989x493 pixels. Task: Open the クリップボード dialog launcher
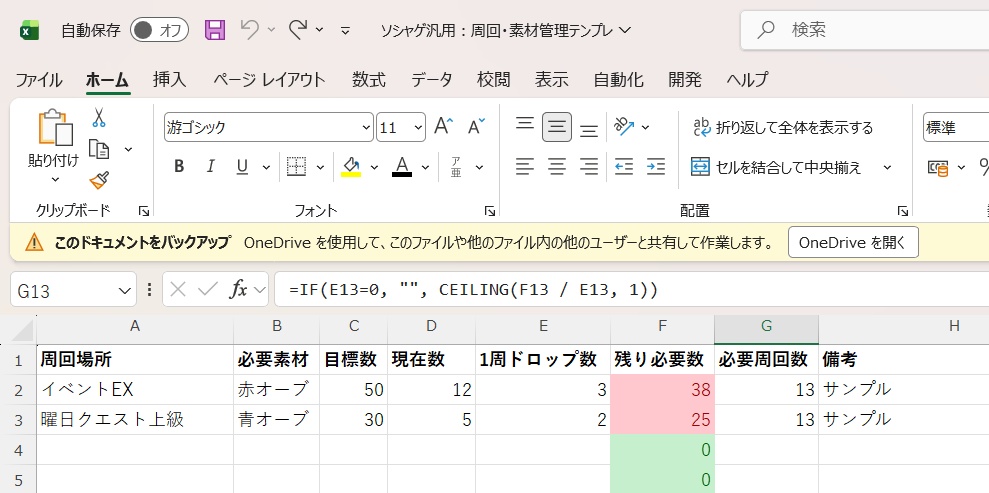point(143,211)
